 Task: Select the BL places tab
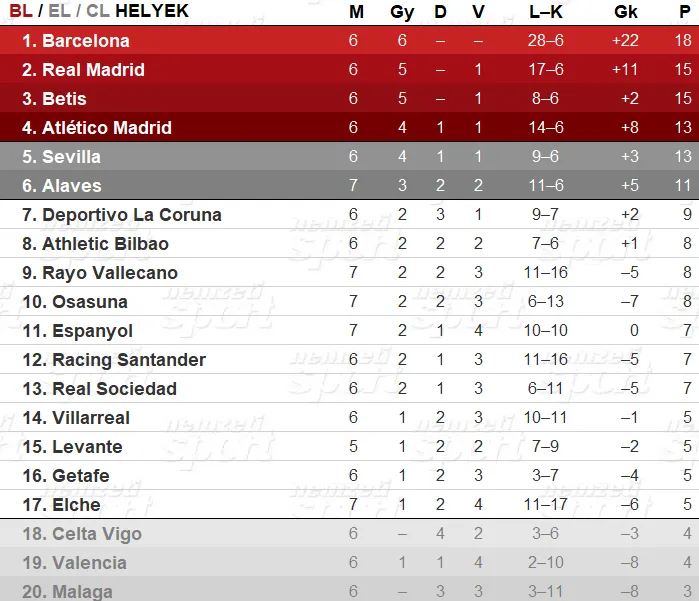(x=21, y=11)
